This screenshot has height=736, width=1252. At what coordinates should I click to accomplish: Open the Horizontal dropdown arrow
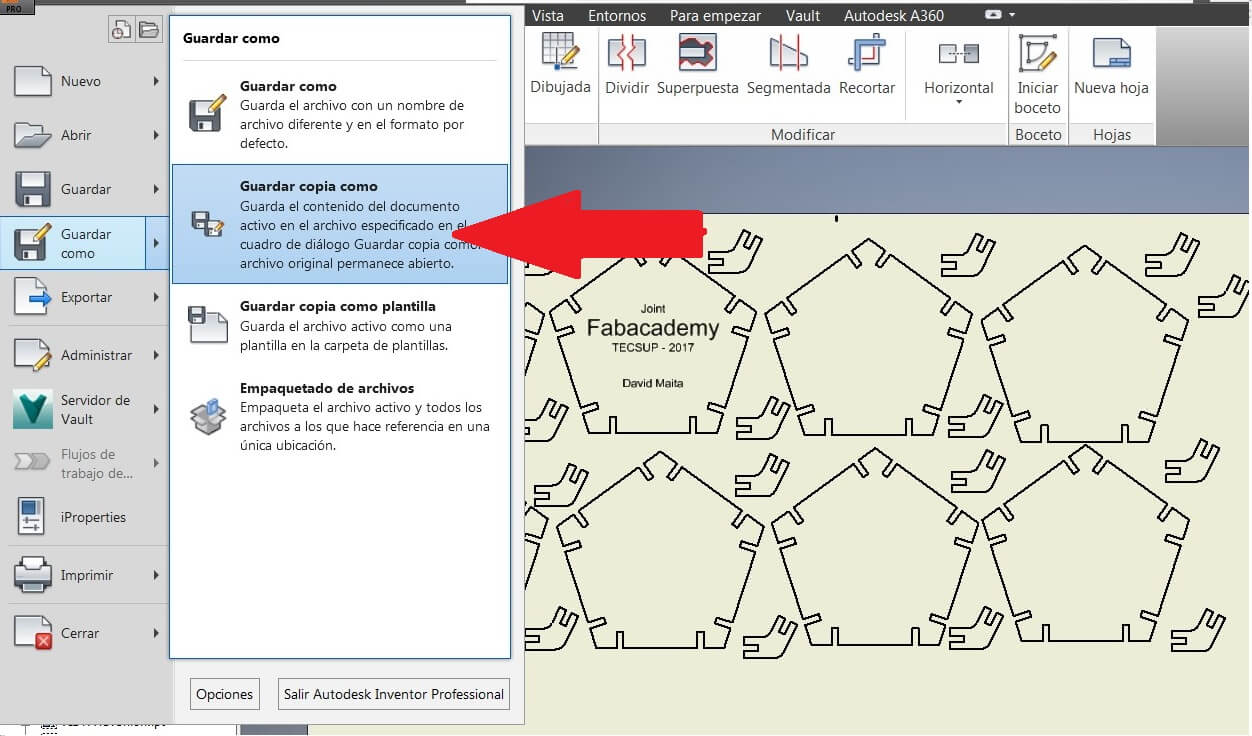point(958,103)
